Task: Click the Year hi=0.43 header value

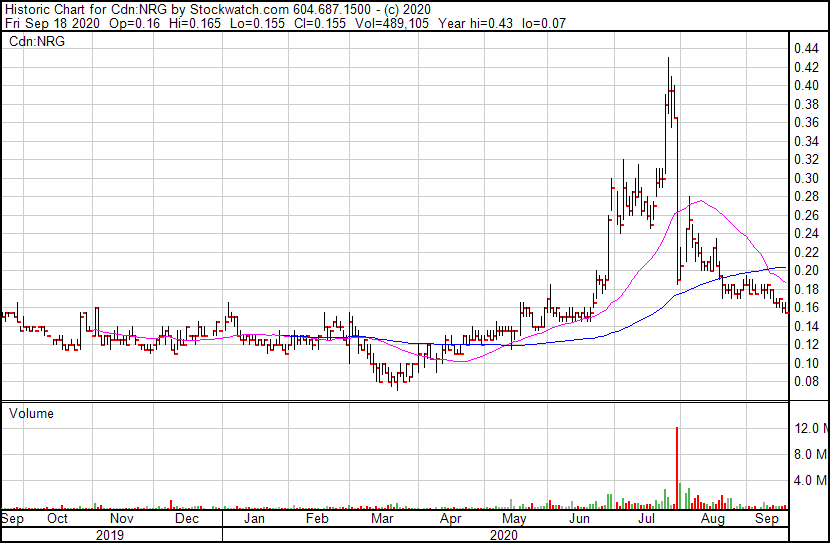Action: (476, 23)
